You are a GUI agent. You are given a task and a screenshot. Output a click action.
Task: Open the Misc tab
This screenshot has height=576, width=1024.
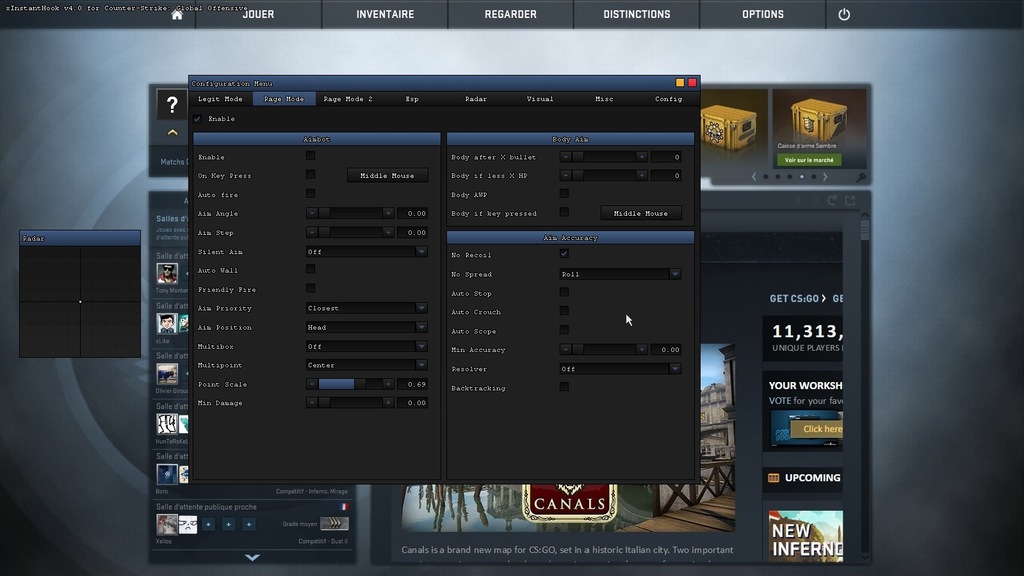pos(604,99)
